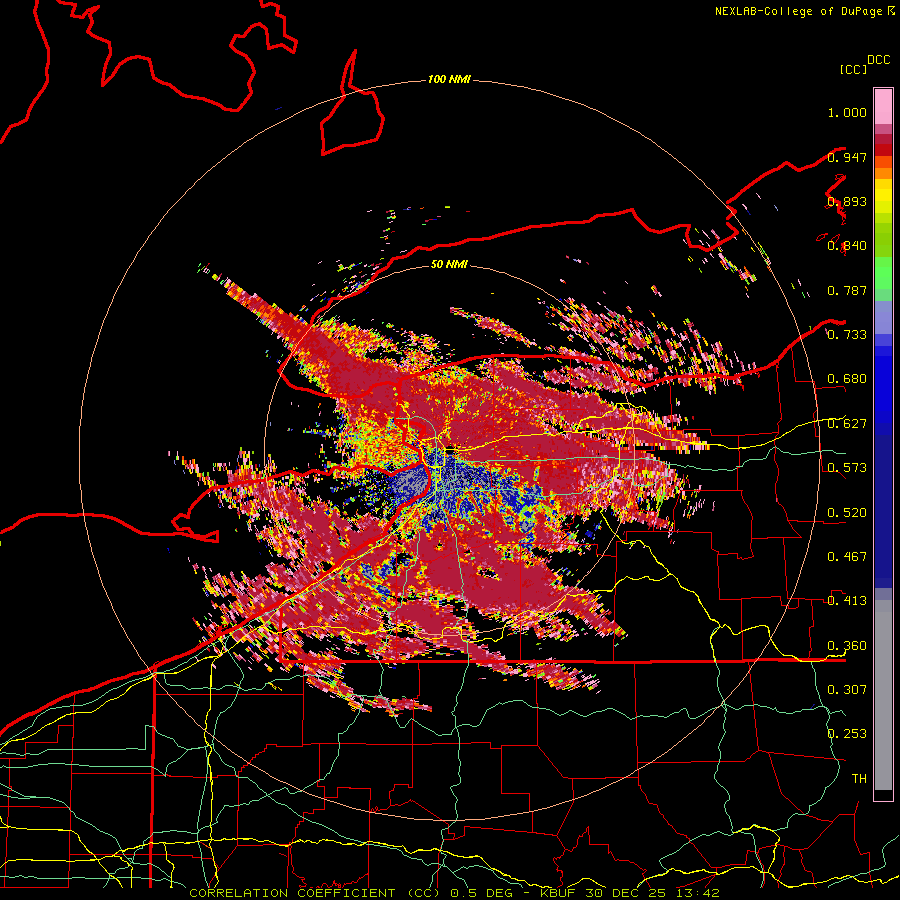Viewport: 900px width, 900px height.
Task: Click the 0.360 scale value
Action: click(847, 646)
